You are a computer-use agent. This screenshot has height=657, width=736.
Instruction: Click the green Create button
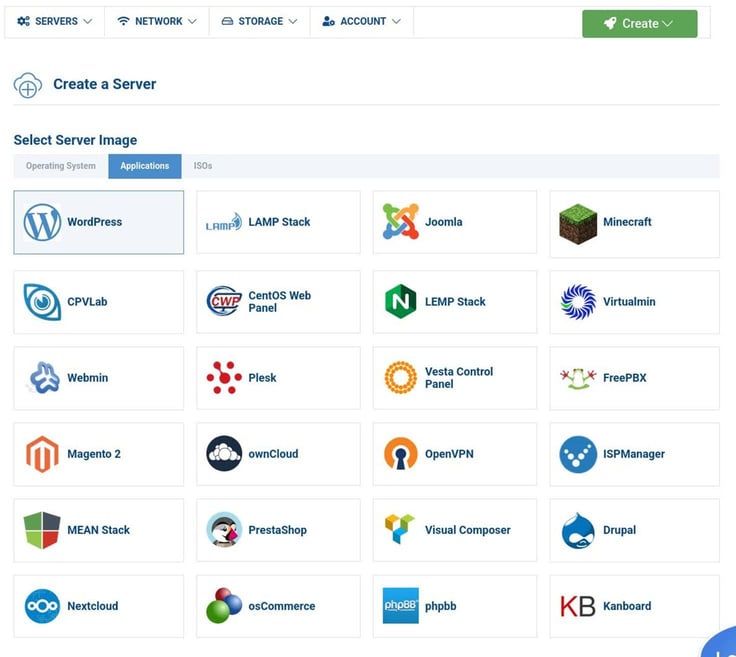coord(639,23)
